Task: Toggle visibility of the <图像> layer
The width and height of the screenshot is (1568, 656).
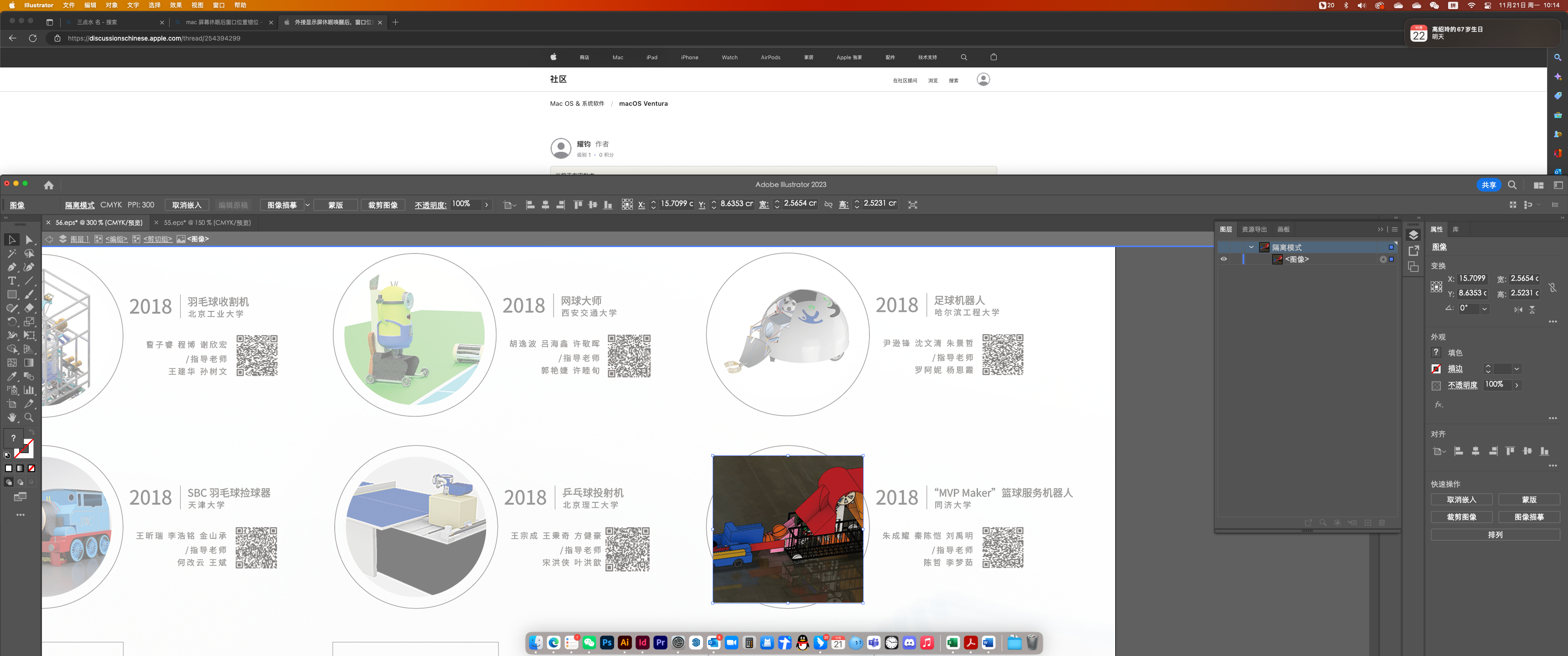Action: point(1223,259)
